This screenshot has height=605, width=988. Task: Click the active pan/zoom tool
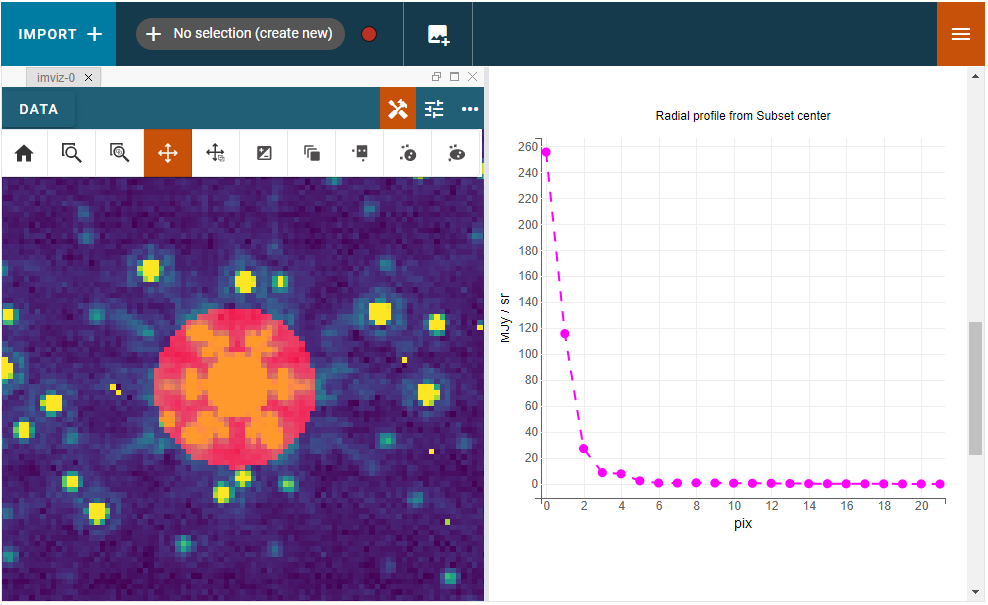point(167,153)
